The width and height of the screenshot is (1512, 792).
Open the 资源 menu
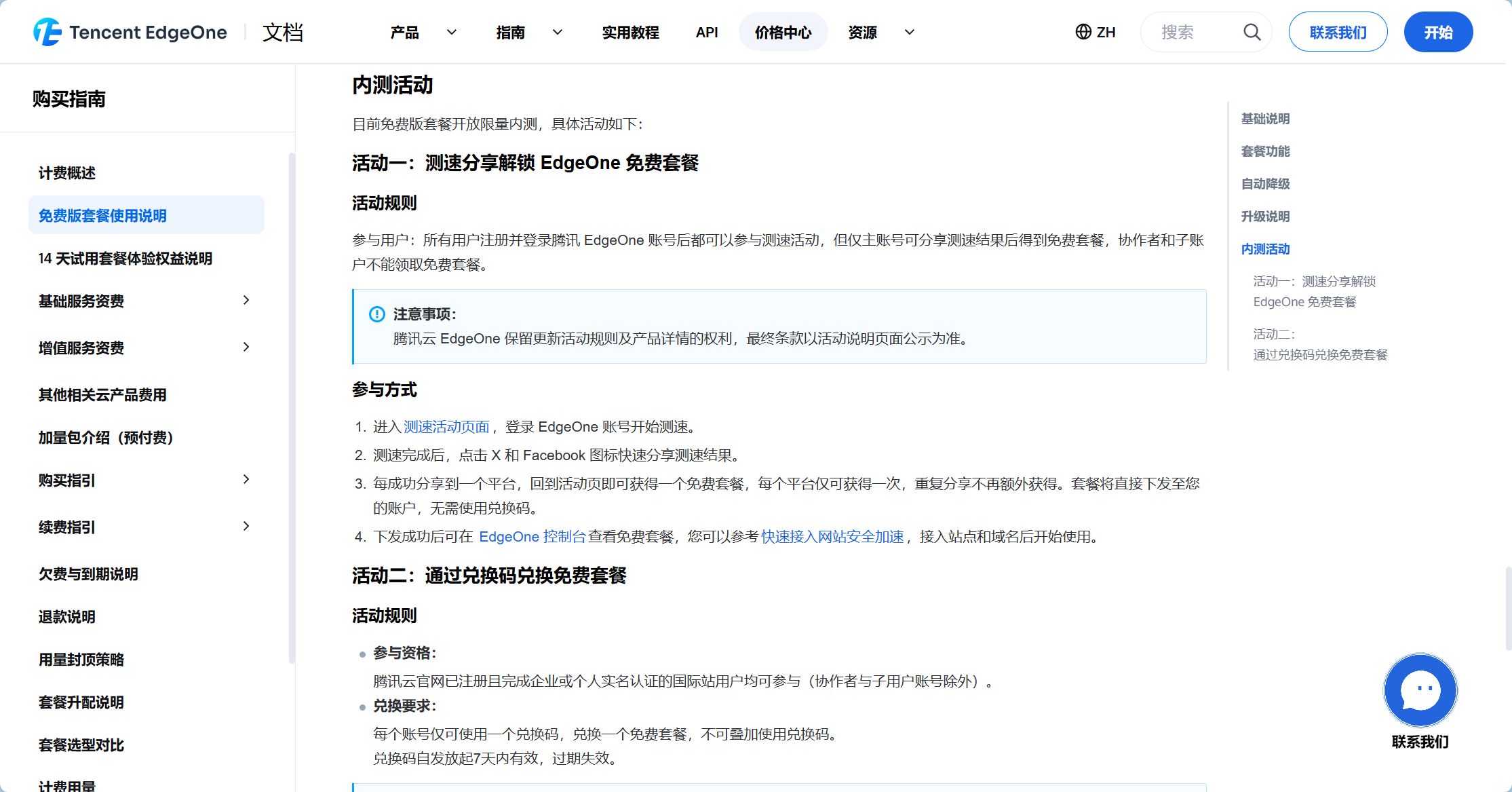click(863, 32)
